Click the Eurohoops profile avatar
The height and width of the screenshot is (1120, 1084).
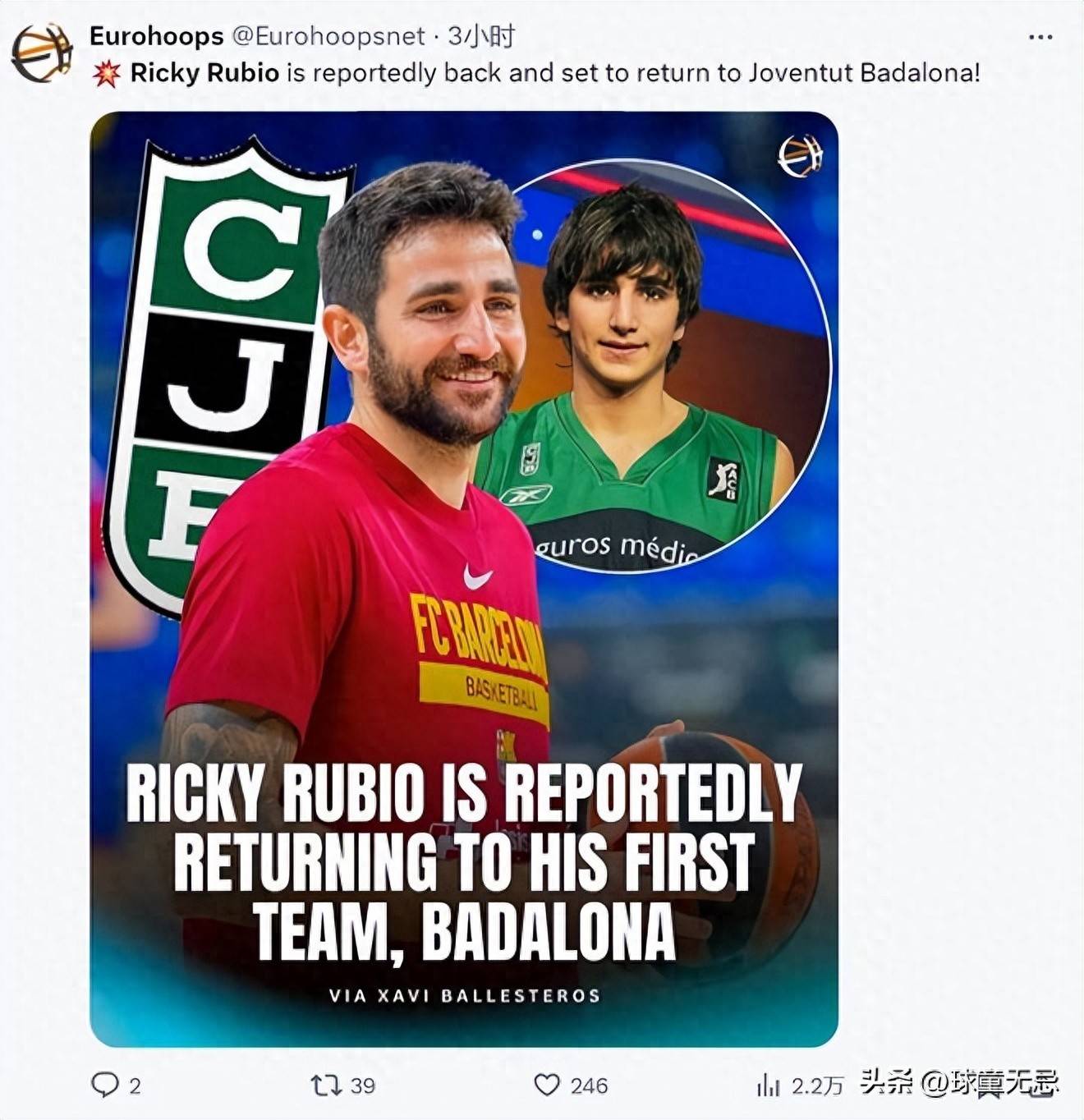[x=41, y=53]
